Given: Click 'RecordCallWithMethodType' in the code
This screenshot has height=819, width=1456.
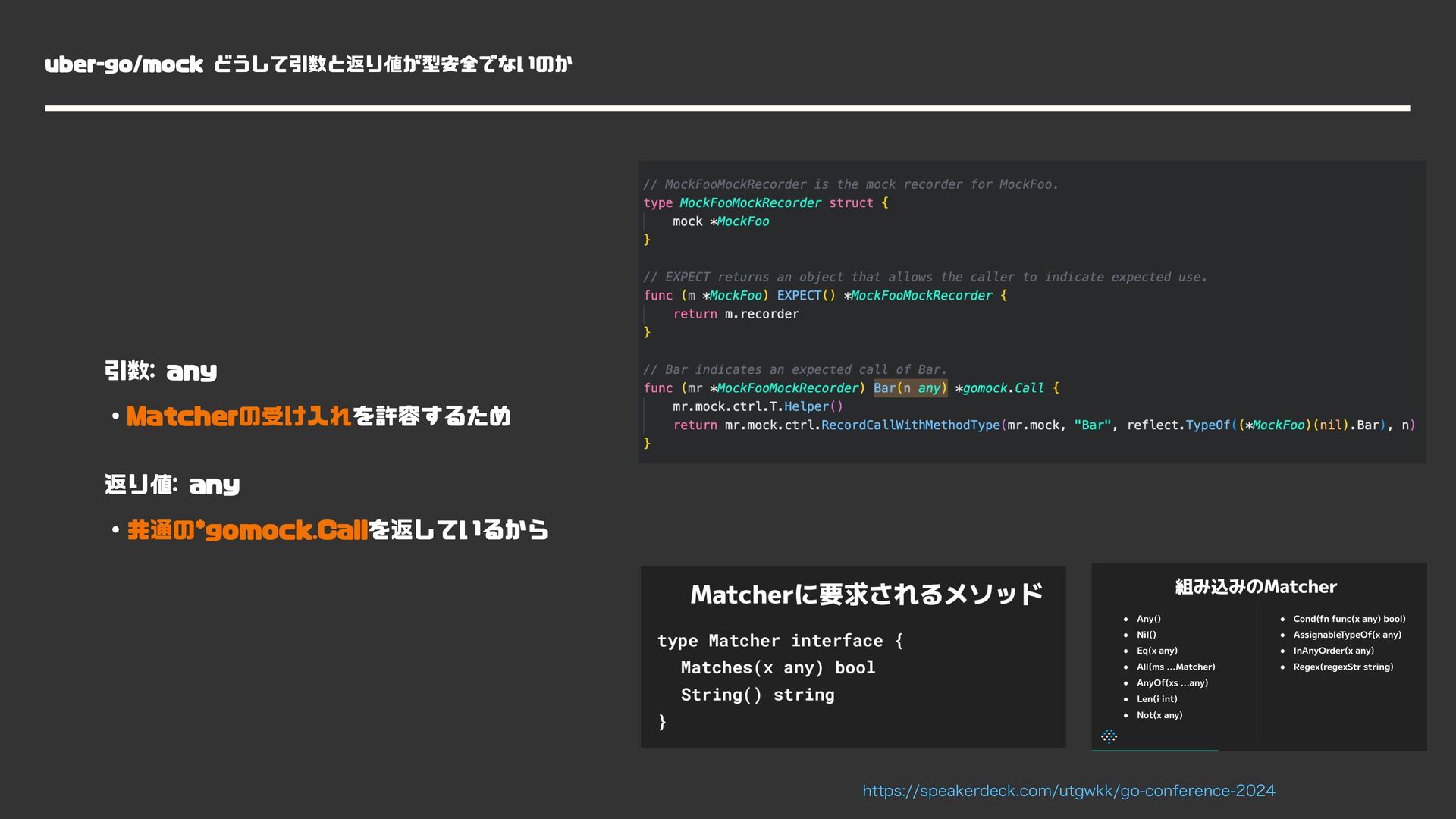Looking at the screenshot, I should 911,425.
